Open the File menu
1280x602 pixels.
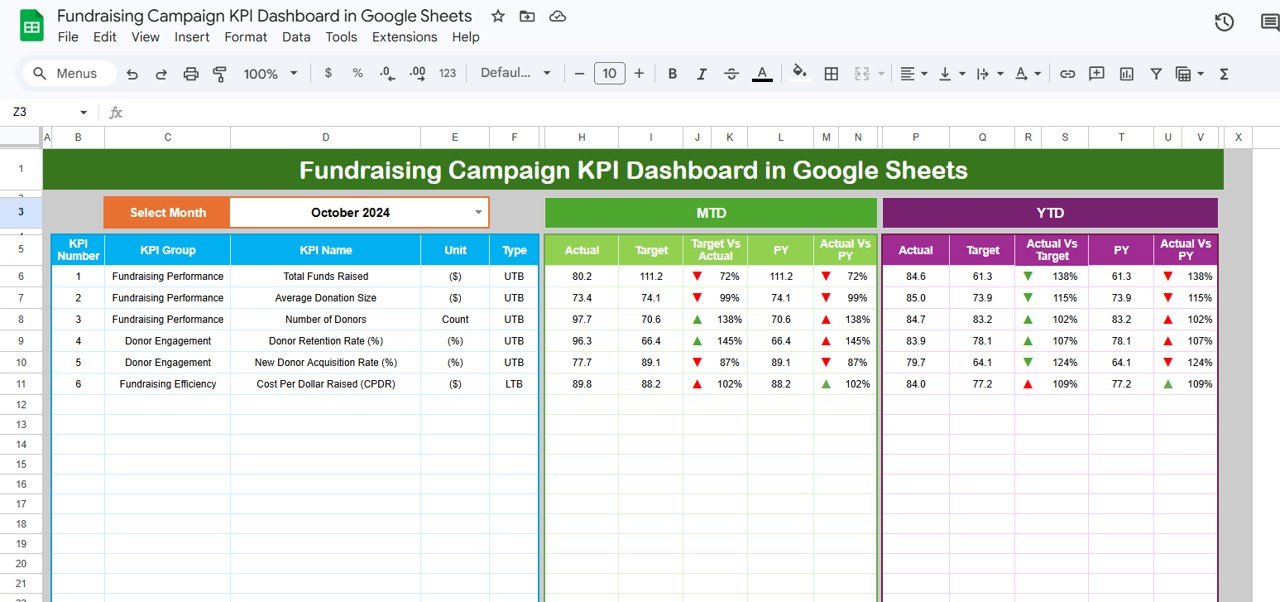pos(68,37)
